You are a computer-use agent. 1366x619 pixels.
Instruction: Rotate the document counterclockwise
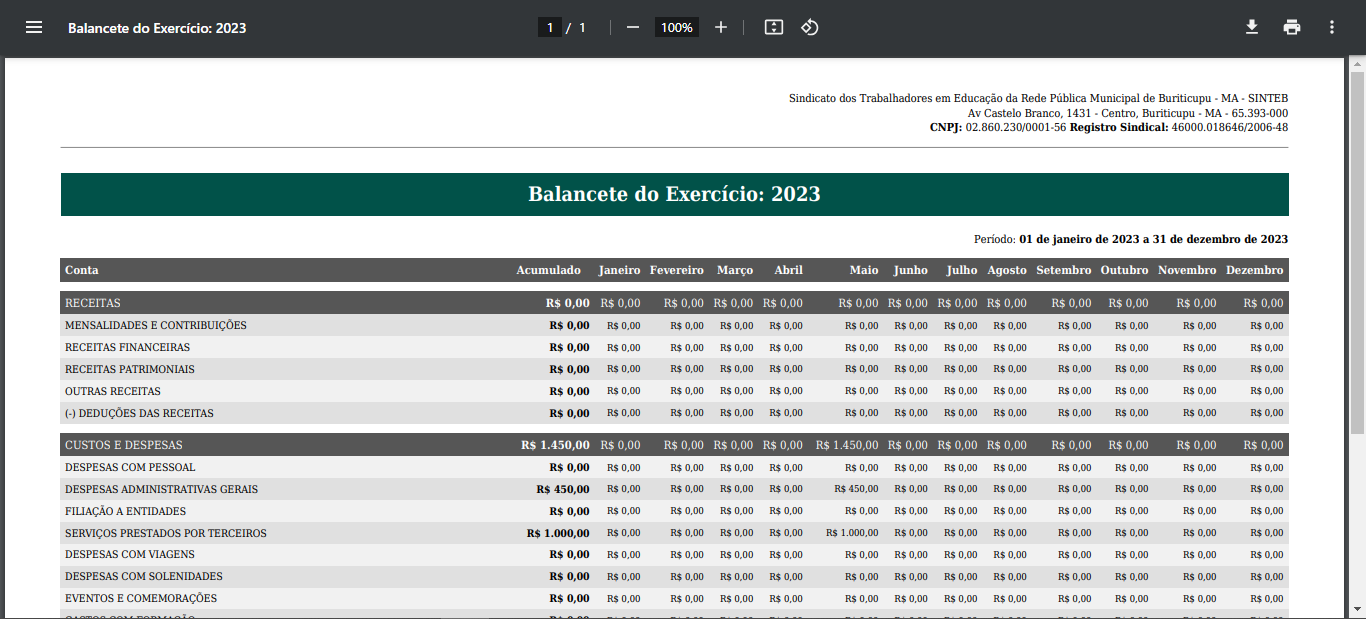pyautogui.click(x=810, y=28)
